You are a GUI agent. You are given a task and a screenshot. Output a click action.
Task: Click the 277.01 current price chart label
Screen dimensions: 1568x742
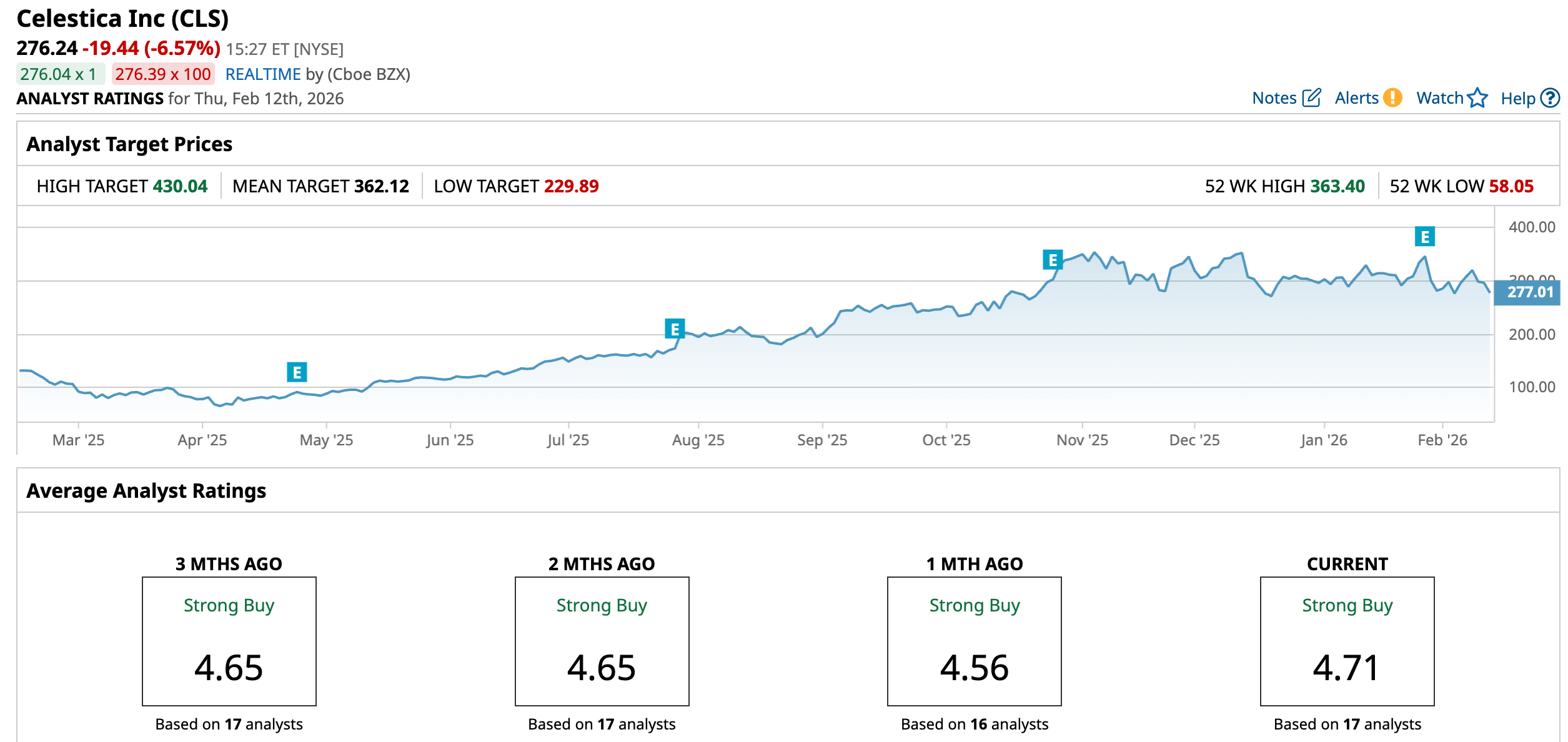1529,292
